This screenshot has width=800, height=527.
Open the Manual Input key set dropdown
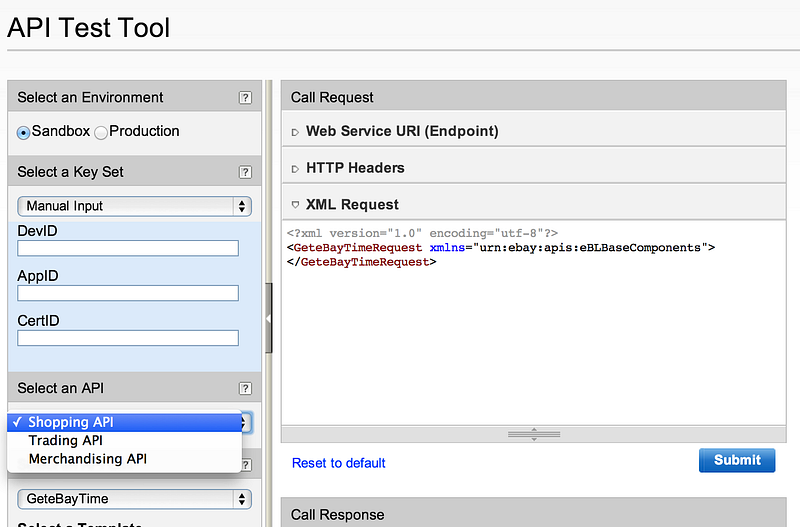[x=134, y=206]
